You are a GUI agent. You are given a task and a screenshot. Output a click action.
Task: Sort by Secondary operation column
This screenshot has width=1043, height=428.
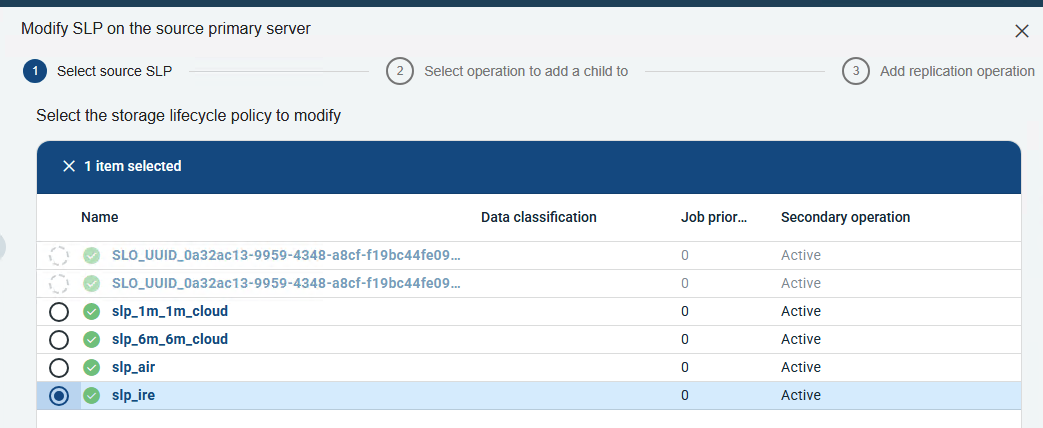[x=845, y=217]
